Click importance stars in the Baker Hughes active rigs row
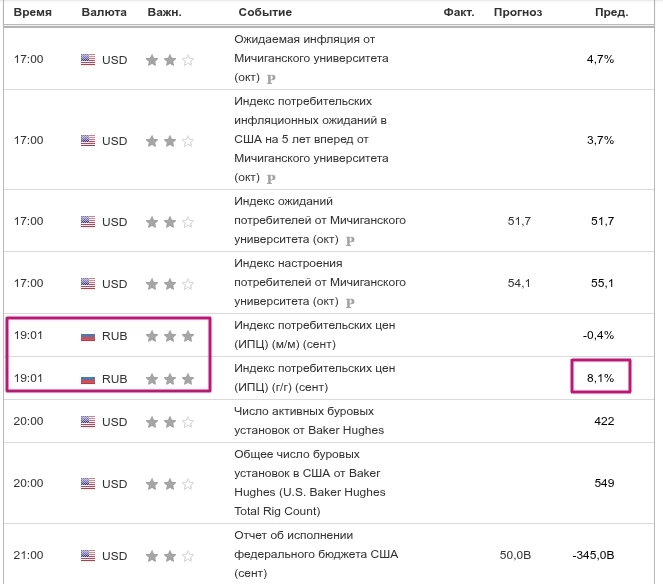Image resolution: width=663 pixels, height=584 pixels. [169, 422]
